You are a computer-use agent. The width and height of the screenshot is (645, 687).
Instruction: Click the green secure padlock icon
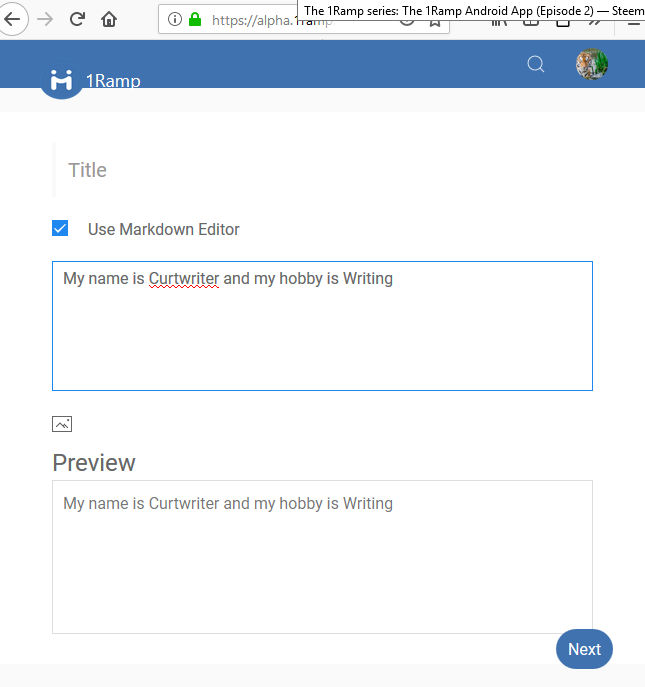pos(195,19)
